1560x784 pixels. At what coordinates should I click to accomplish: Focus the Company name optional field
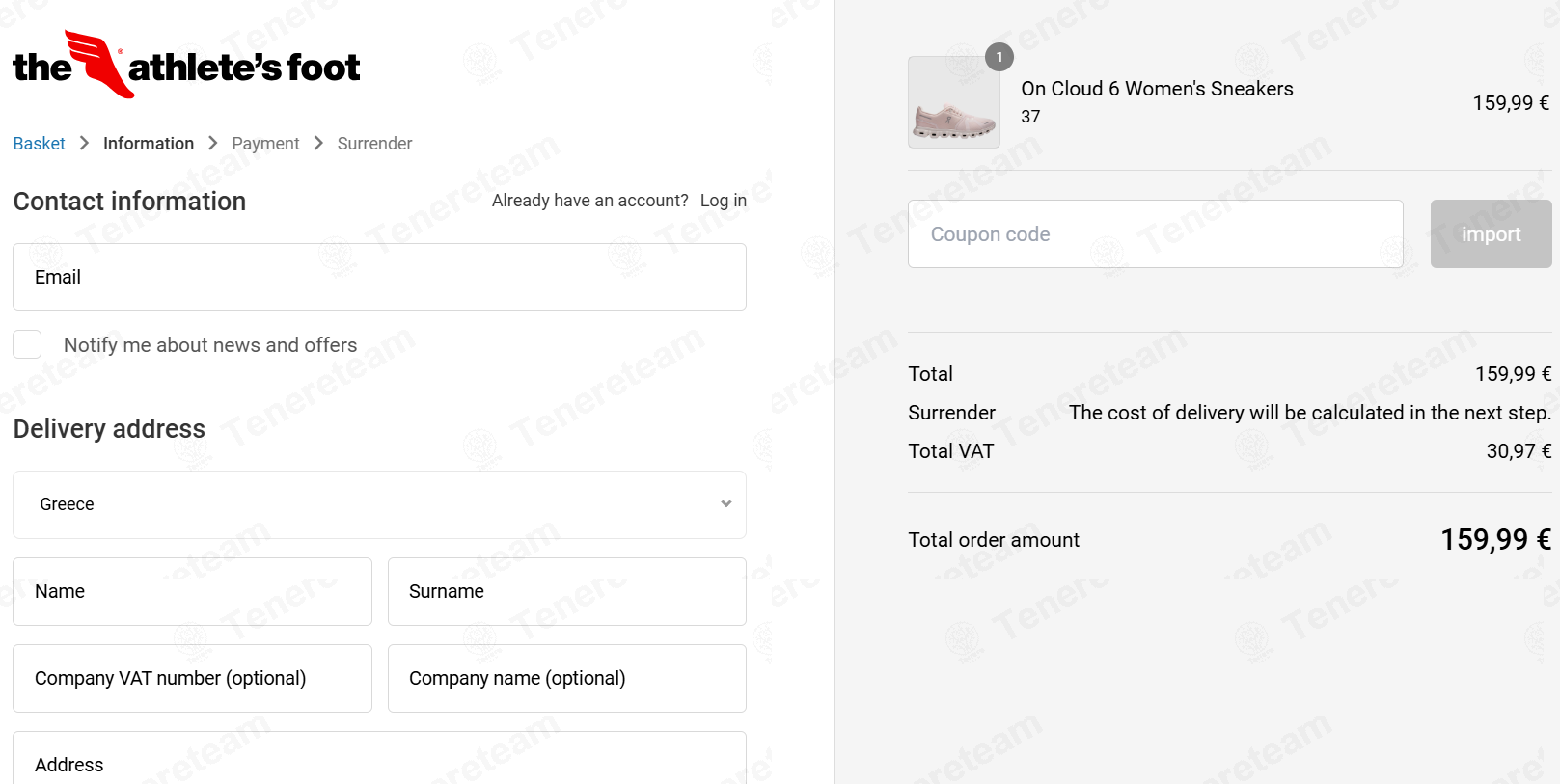click(x=566, y=678)
